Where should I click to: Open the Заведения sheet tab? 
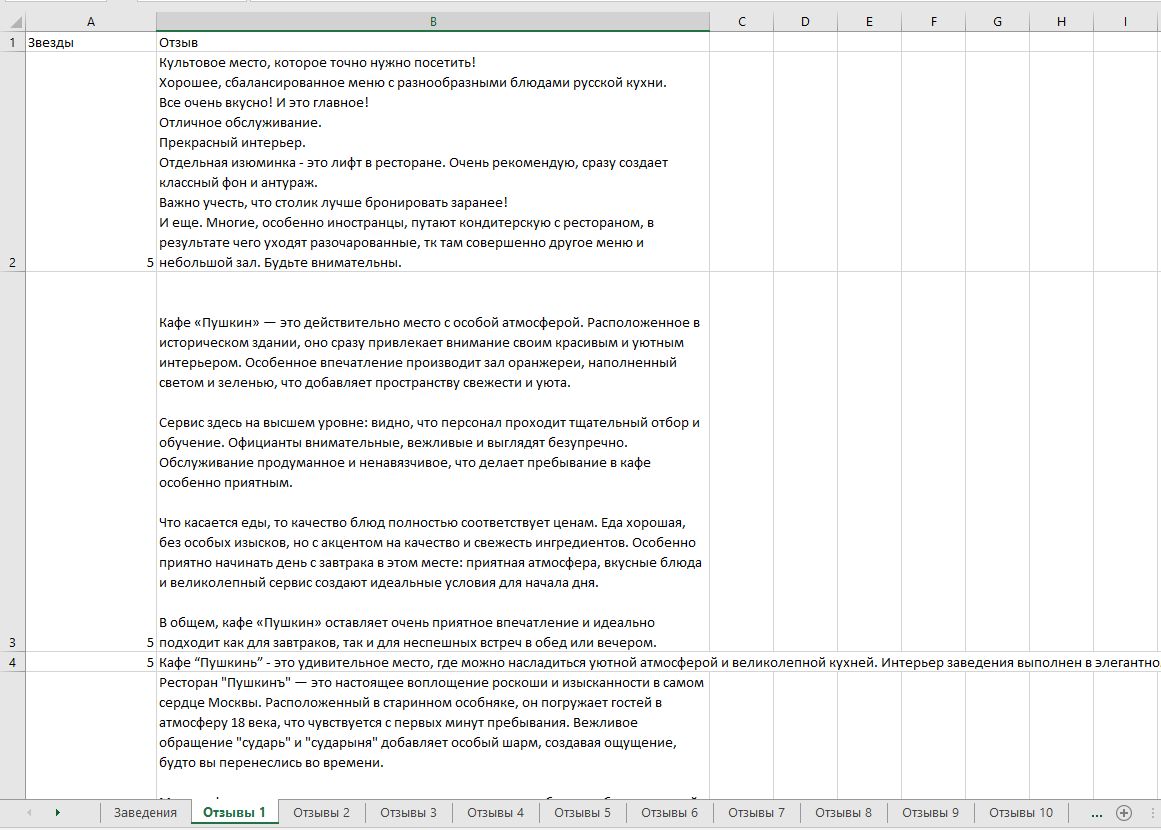point(145,812)
